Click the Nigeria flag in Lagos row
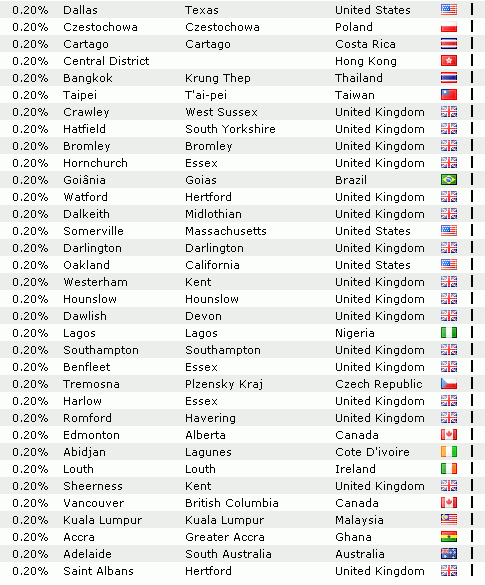The image size is (485, 585). [448, 333]
